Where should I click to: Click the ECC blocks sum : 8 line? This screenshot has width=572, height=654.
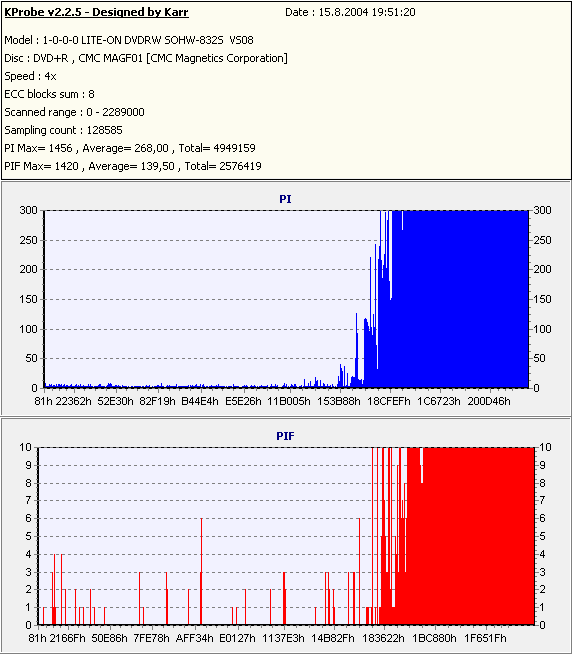click(x=50, y=94)
